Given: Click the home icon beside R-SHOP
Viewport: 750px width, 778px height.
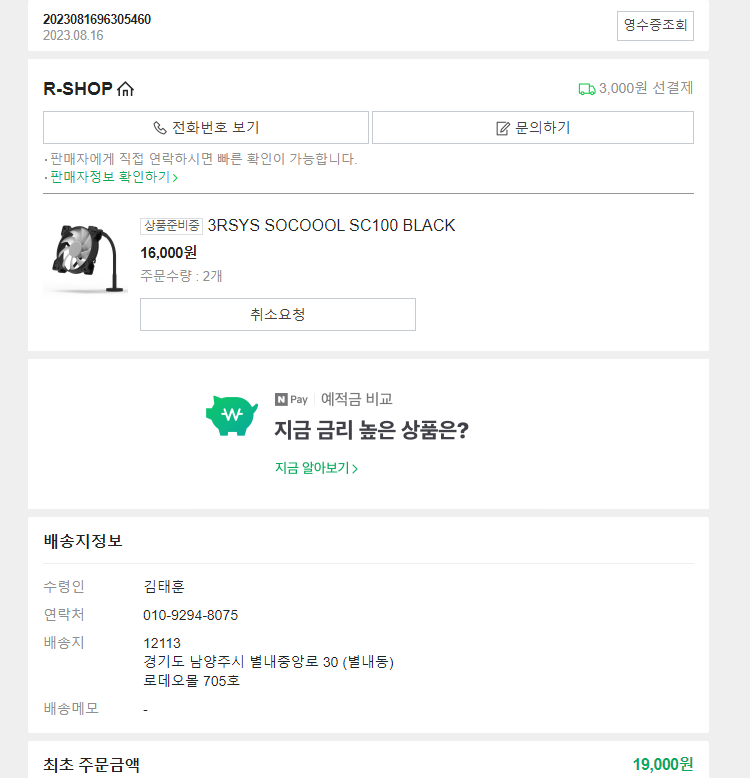Looking at the screenshot, I should tap(125, 89).
